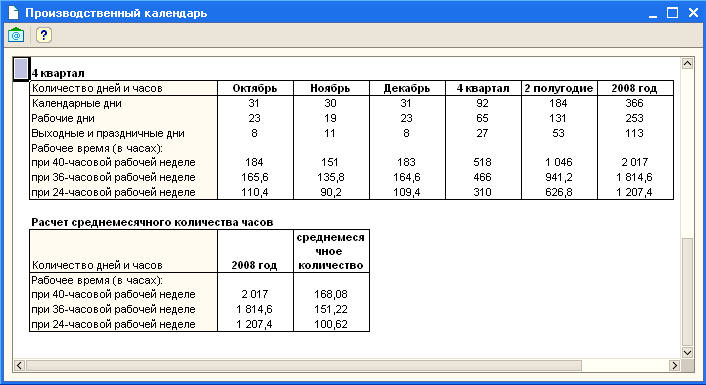Select the top-left corner spreadsheet cell
Image resolution: width=706 pixels, height=385 pixels.
[x=21, y=69]
